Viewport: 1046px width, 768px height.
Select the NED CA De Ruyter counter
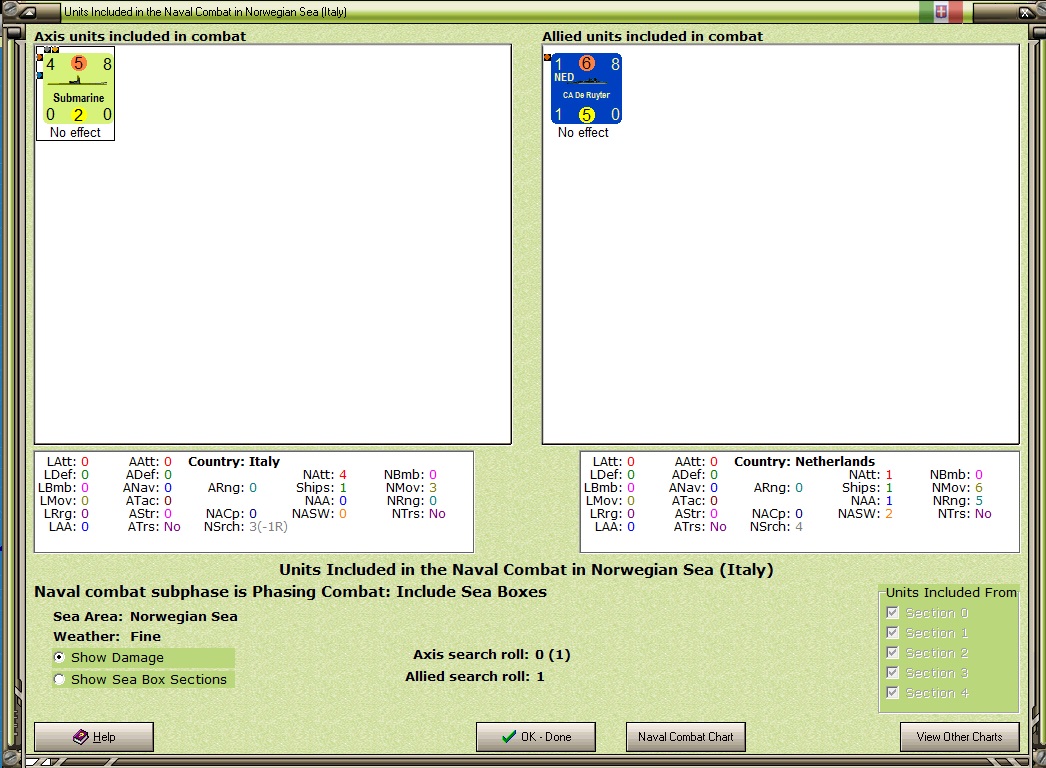pos(586,89)
